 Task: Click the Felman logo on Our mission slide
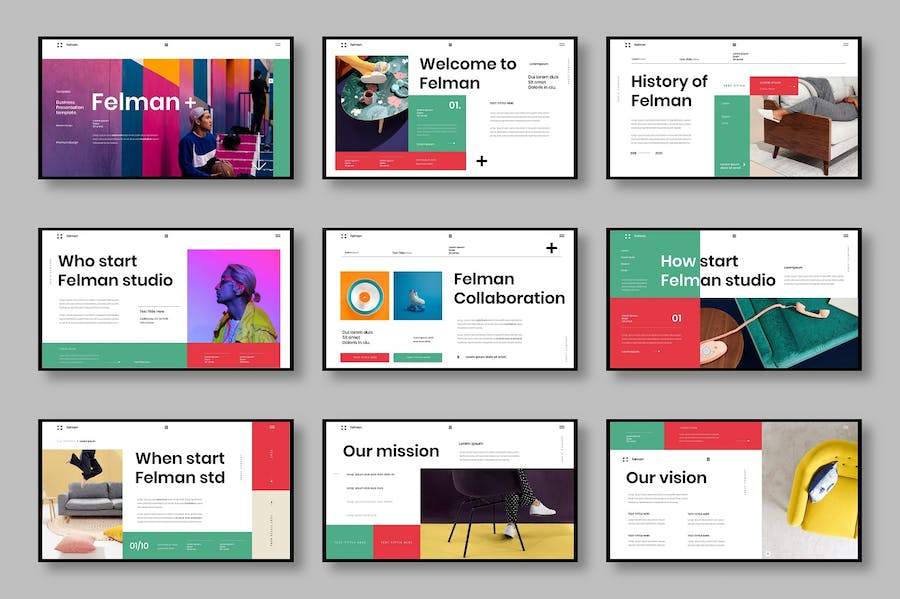(x=344, y=427)
